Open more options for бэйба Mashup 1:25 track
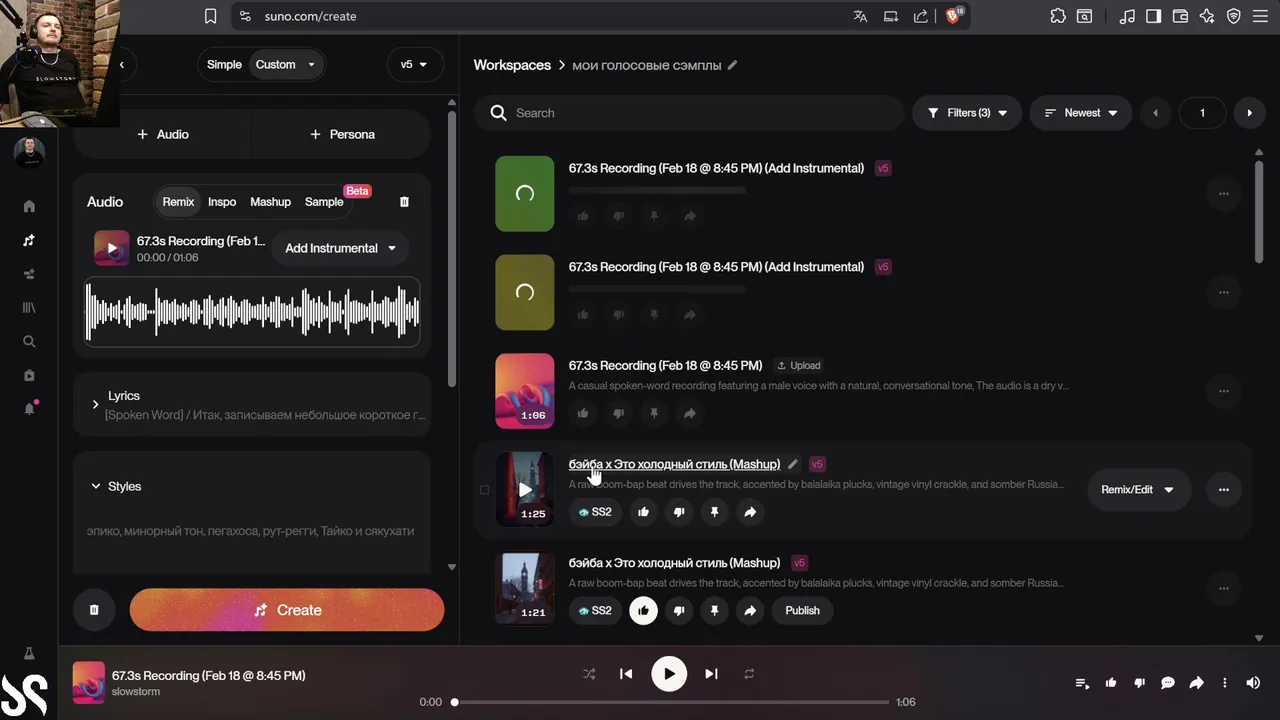Viewport: 1280px width, 720px height. (1223, 490)
